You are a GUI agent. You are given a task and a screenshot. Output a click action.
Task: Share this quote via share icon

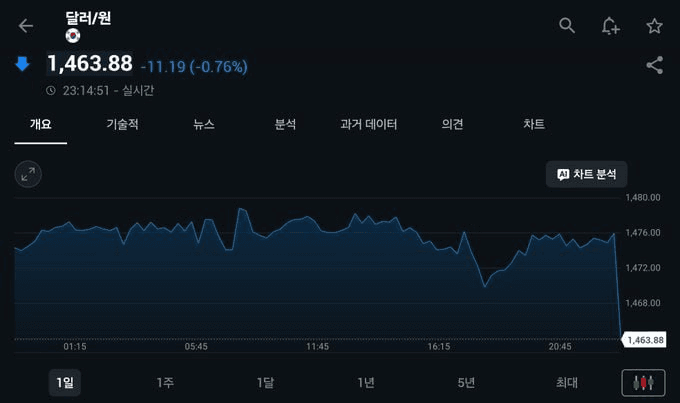(654, 66)
